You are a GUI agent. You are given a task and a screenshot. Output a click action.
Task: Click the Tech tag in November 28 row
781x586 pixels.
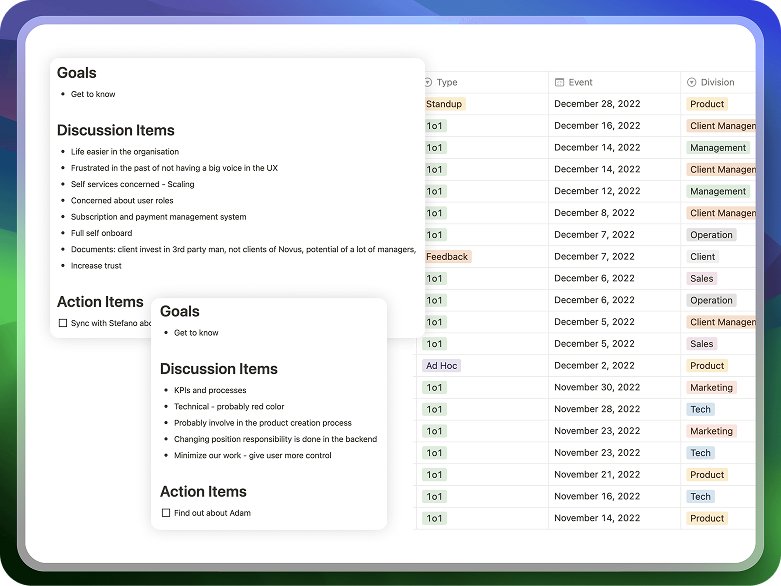tap(700, 409)
